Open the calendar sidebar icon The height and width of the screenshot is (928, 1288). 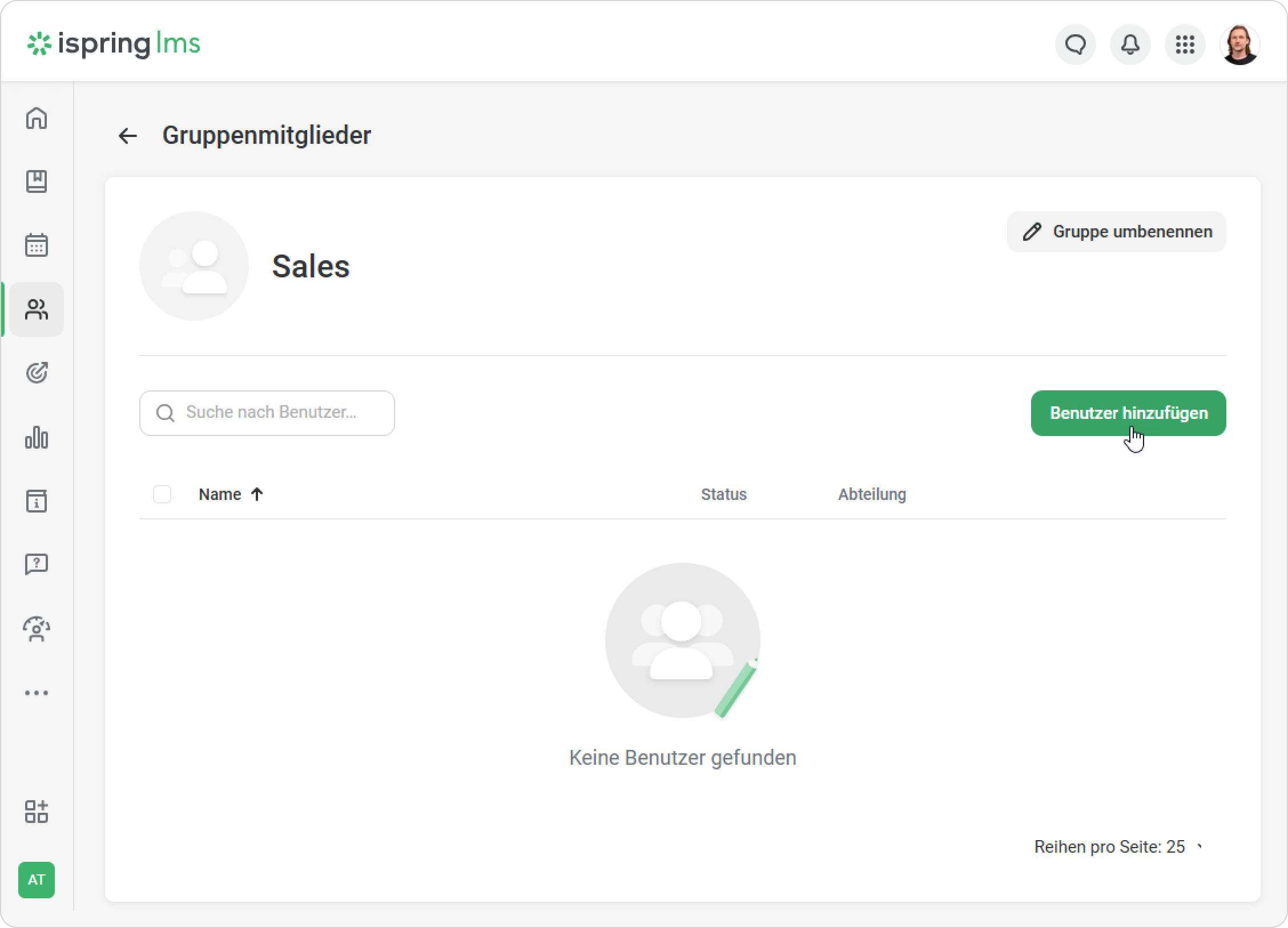37,245
